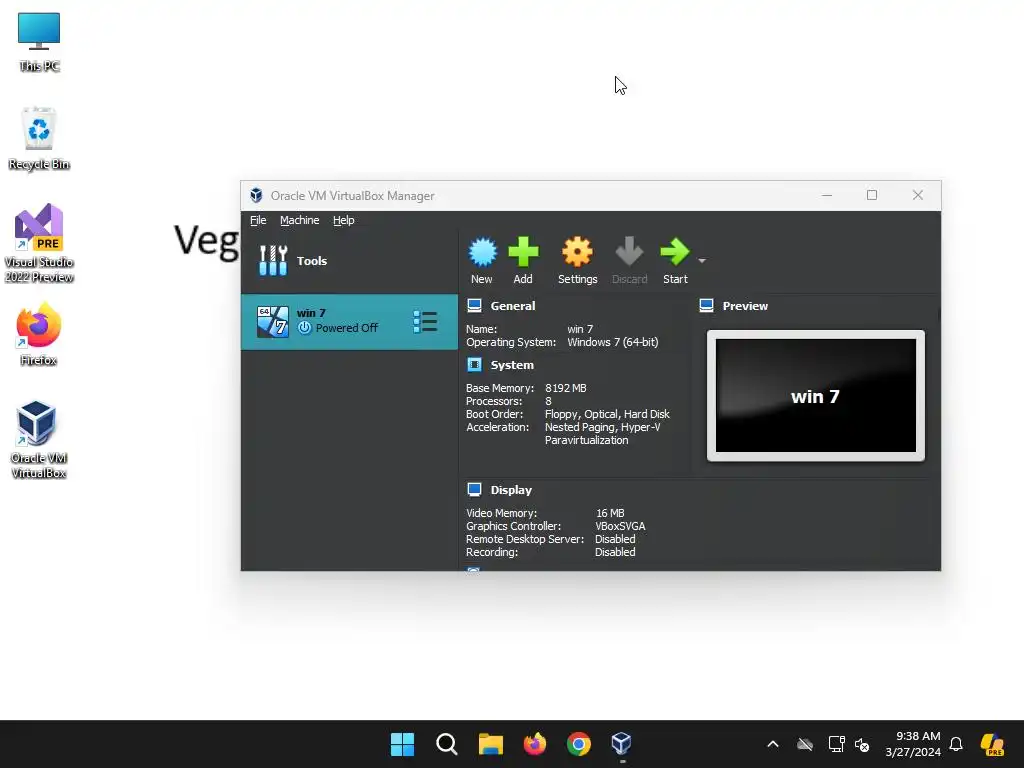Click the System chip icon

475,364
